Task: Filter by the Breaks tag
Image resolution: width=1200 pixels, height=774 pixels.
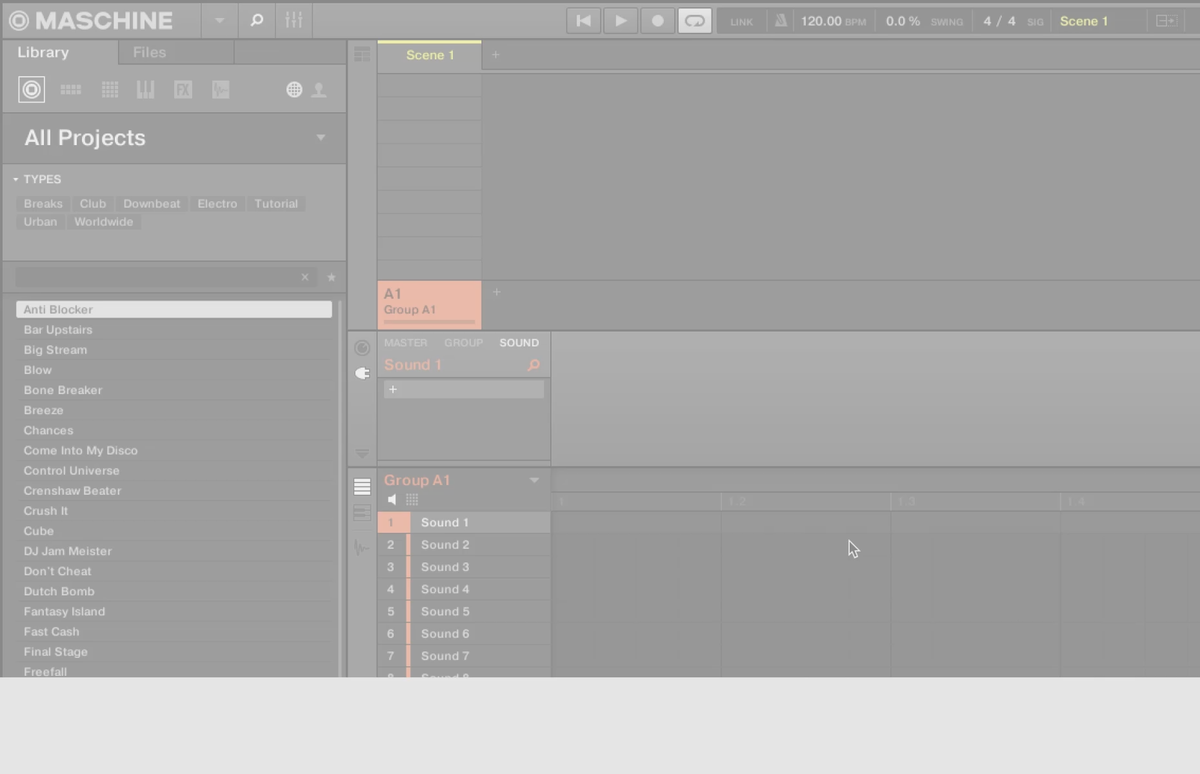Action: [x=43, y=204]
